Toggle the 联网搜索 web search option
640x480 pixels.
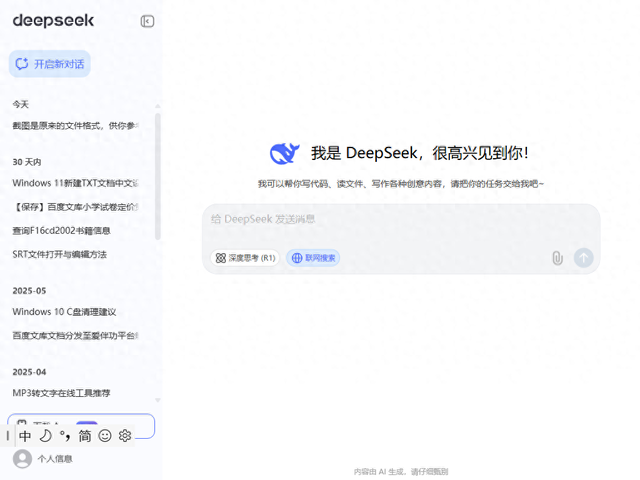tap(314, 258)
